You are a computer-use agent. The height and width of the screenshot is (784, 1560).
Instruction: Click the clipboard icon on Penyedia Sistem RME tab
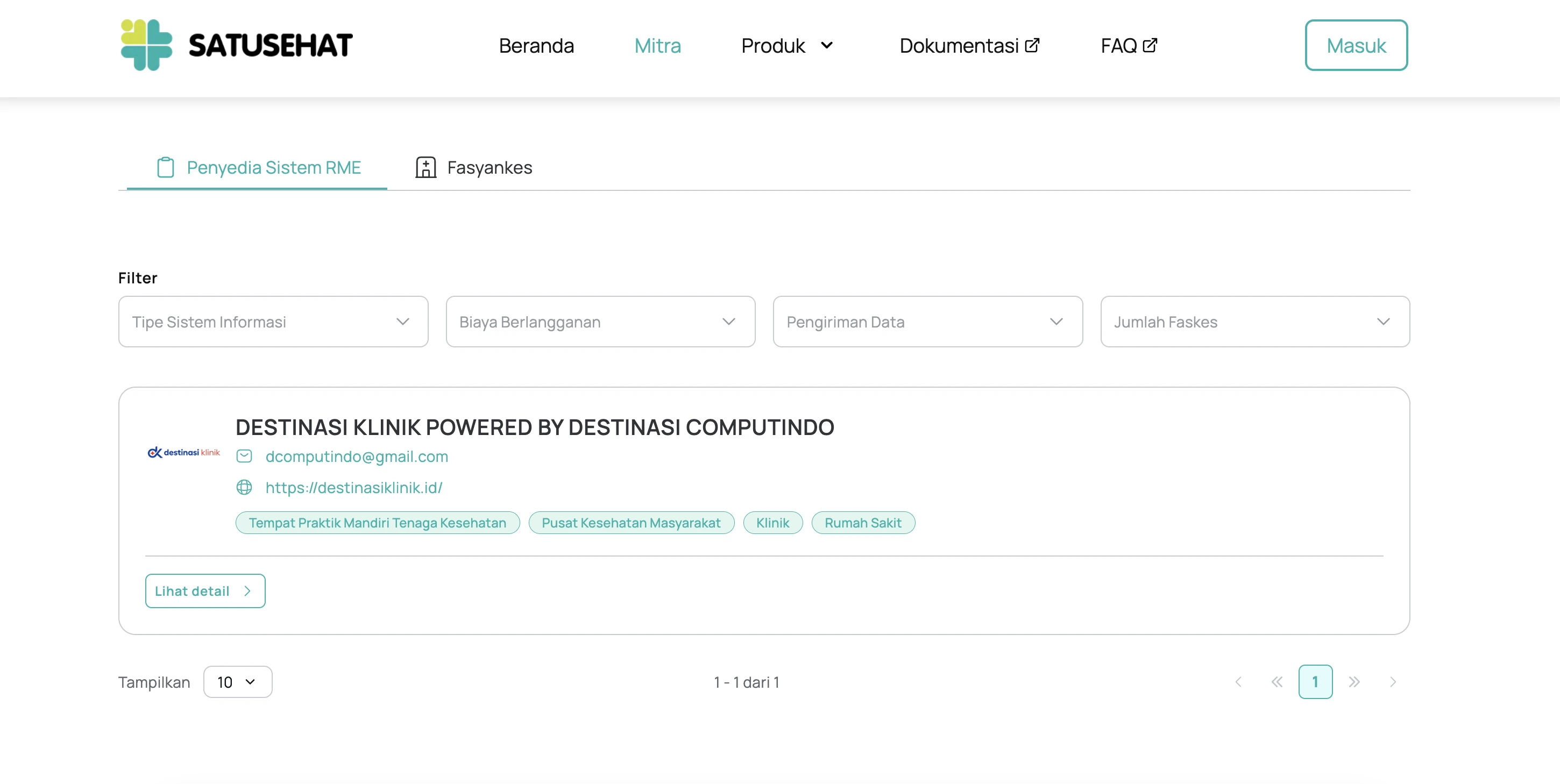[165, 167]
